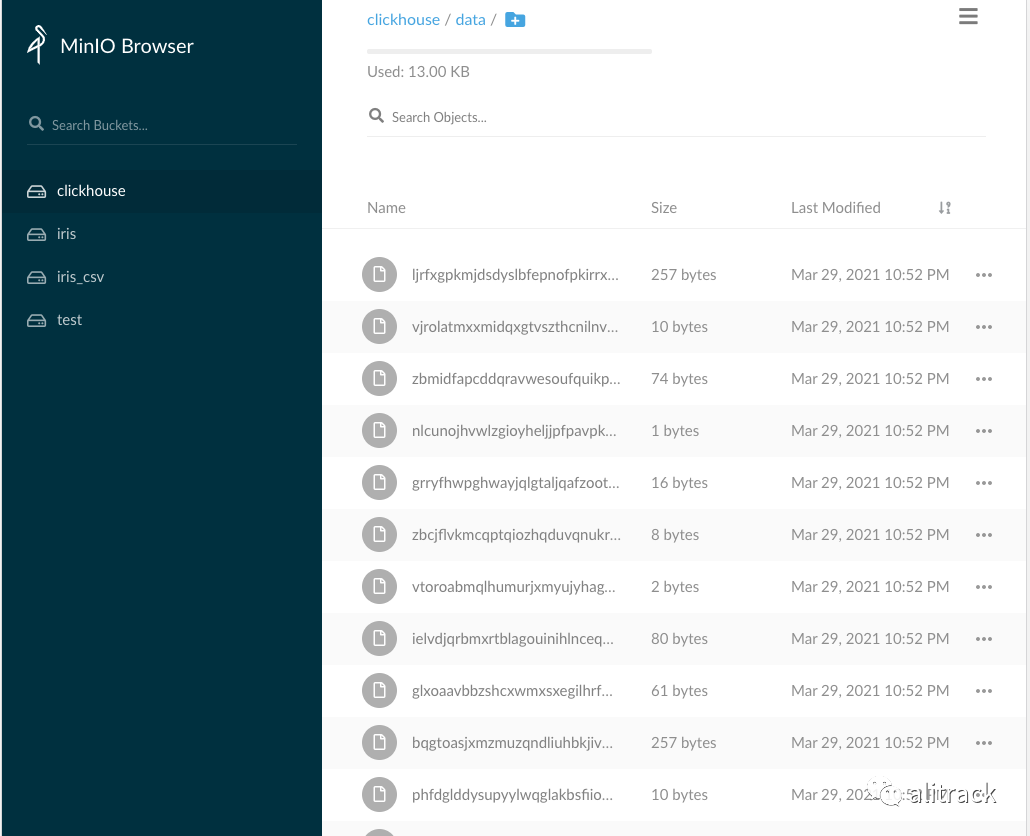Click the Search Objects field

(680, 117)
